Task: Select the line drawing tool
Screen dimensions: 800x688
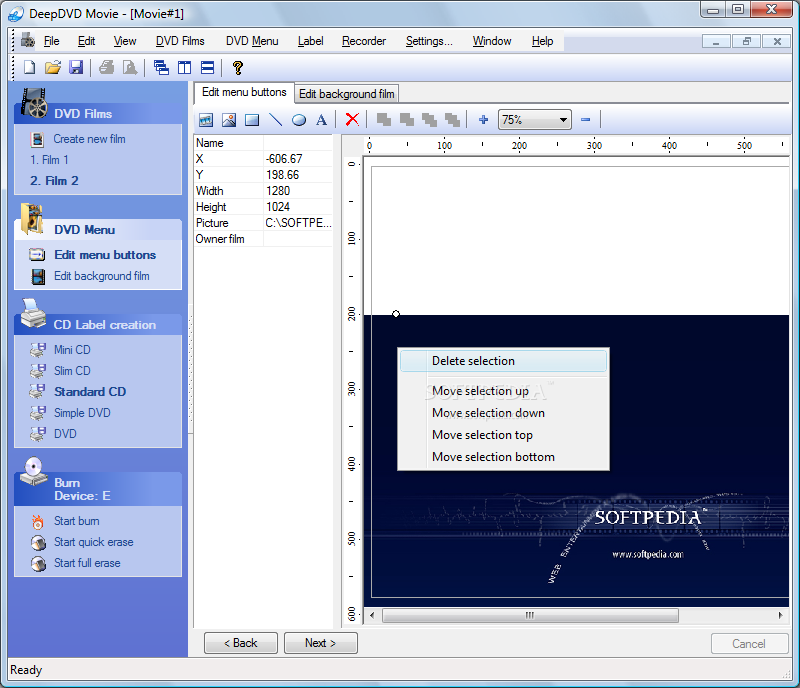Action: point(275,120)
